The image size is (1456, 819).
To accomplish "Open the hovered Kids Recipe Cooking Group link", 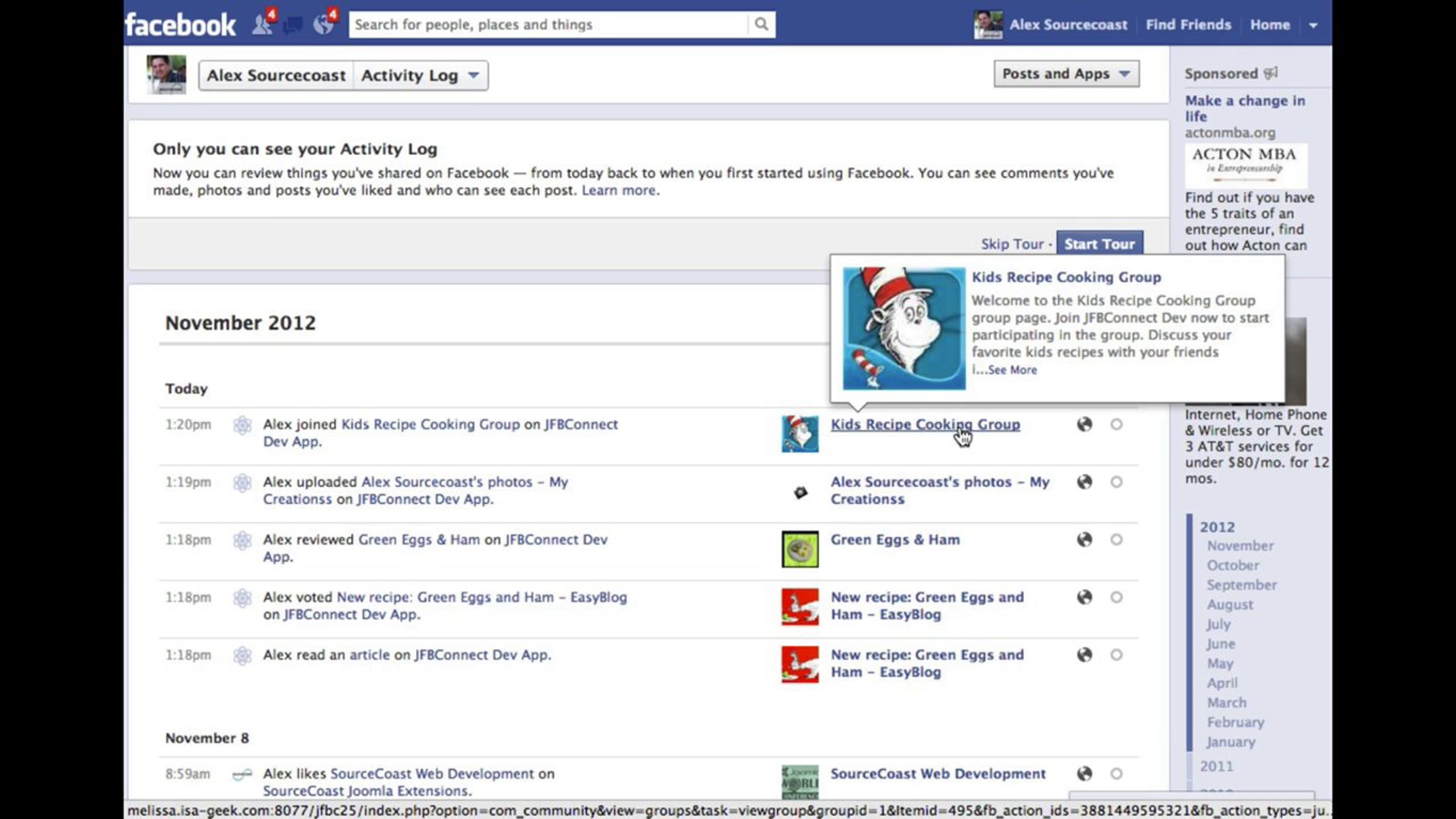I will click(x=925, y=425).
